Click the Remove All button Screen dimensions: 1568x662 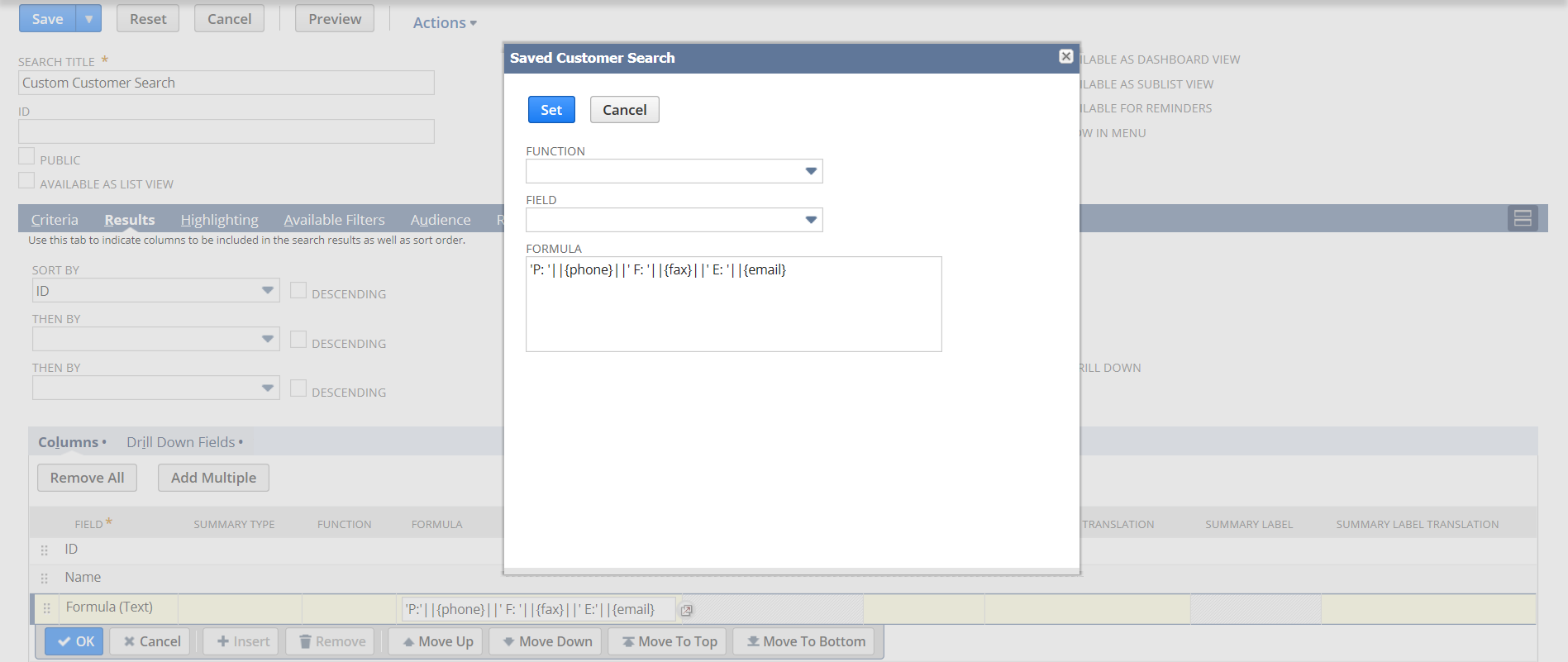[x=87, y=478]
